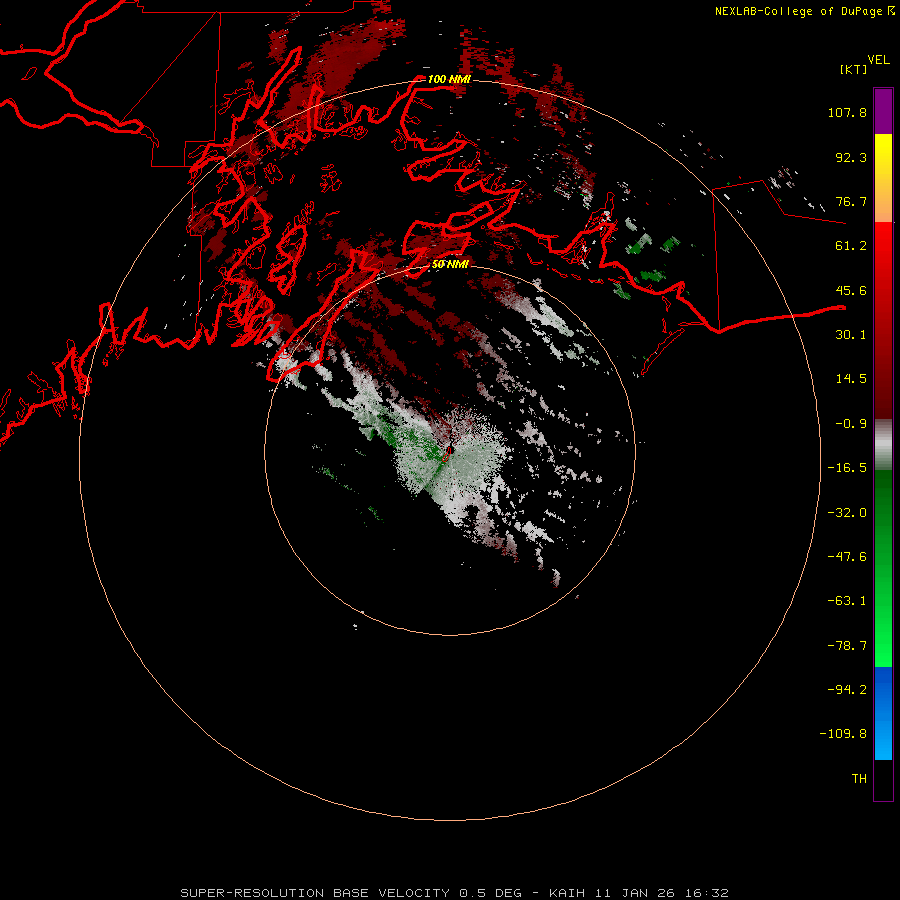Screen dimensions: 900x900
Task: Select the 45.6 legend value
Action: 851,290
